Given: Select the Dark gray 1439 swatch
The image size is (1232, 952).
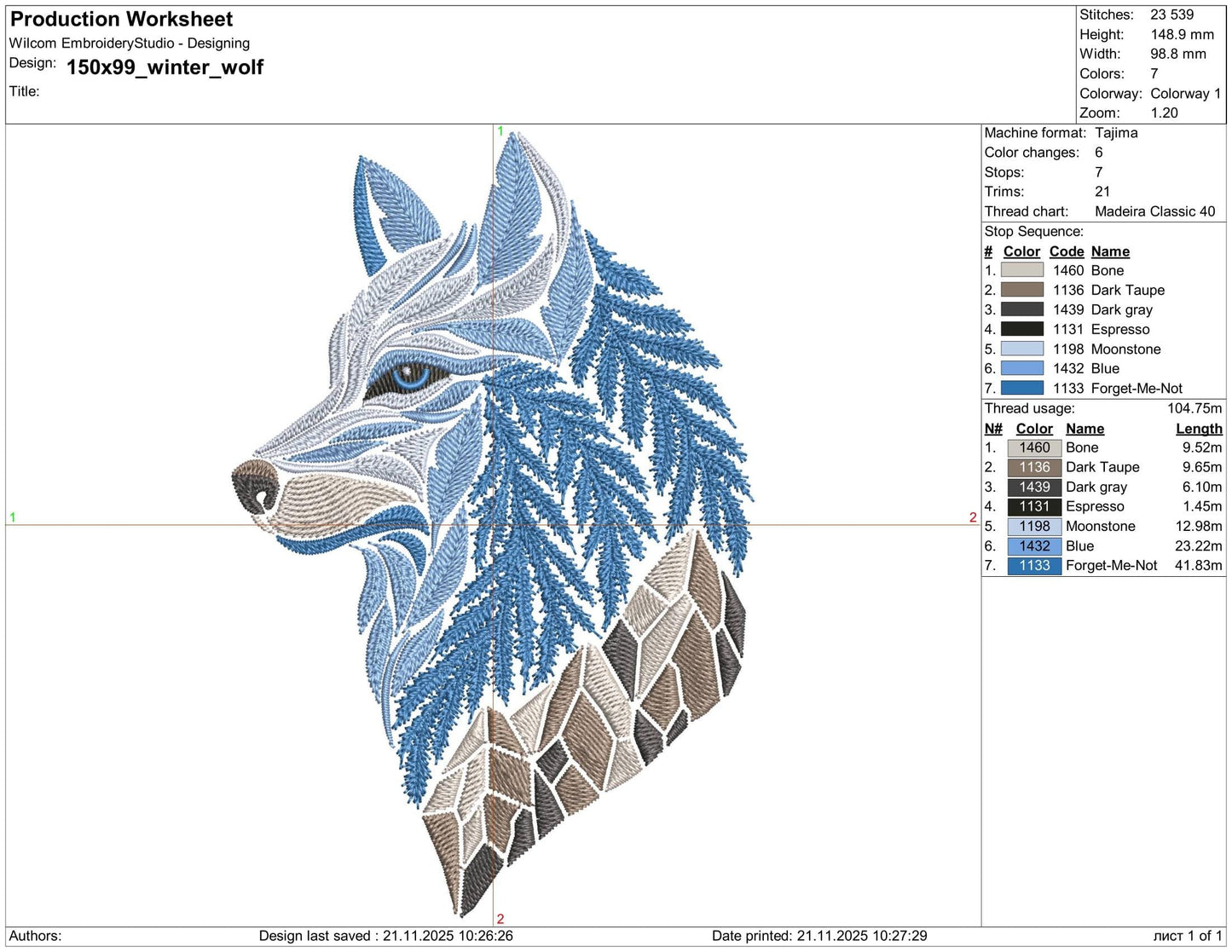Looking at the screenshot, I should (1022, 309).
